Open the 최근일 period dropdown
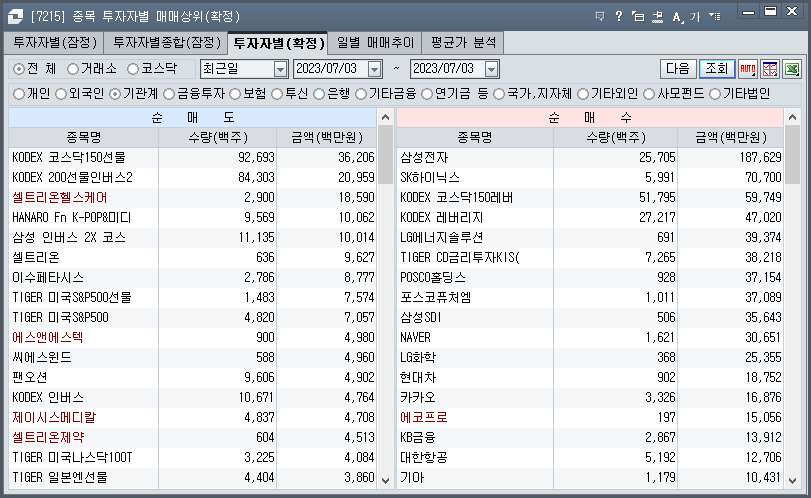Image resolution: width=811 pixels, height=498 pixels. [280, 69]
